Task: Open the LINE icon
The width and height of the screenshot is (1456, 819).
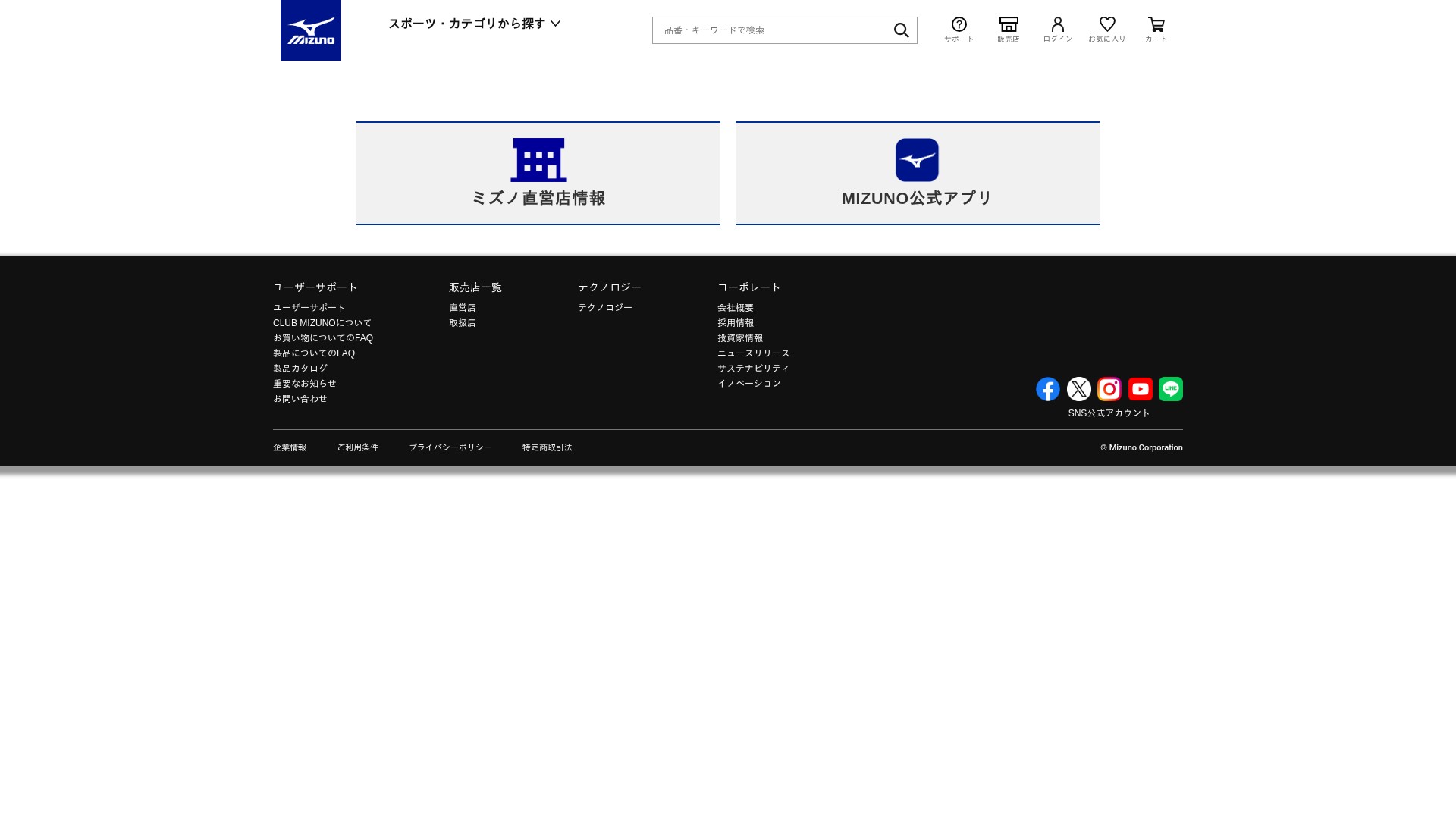Action: 1171,389
